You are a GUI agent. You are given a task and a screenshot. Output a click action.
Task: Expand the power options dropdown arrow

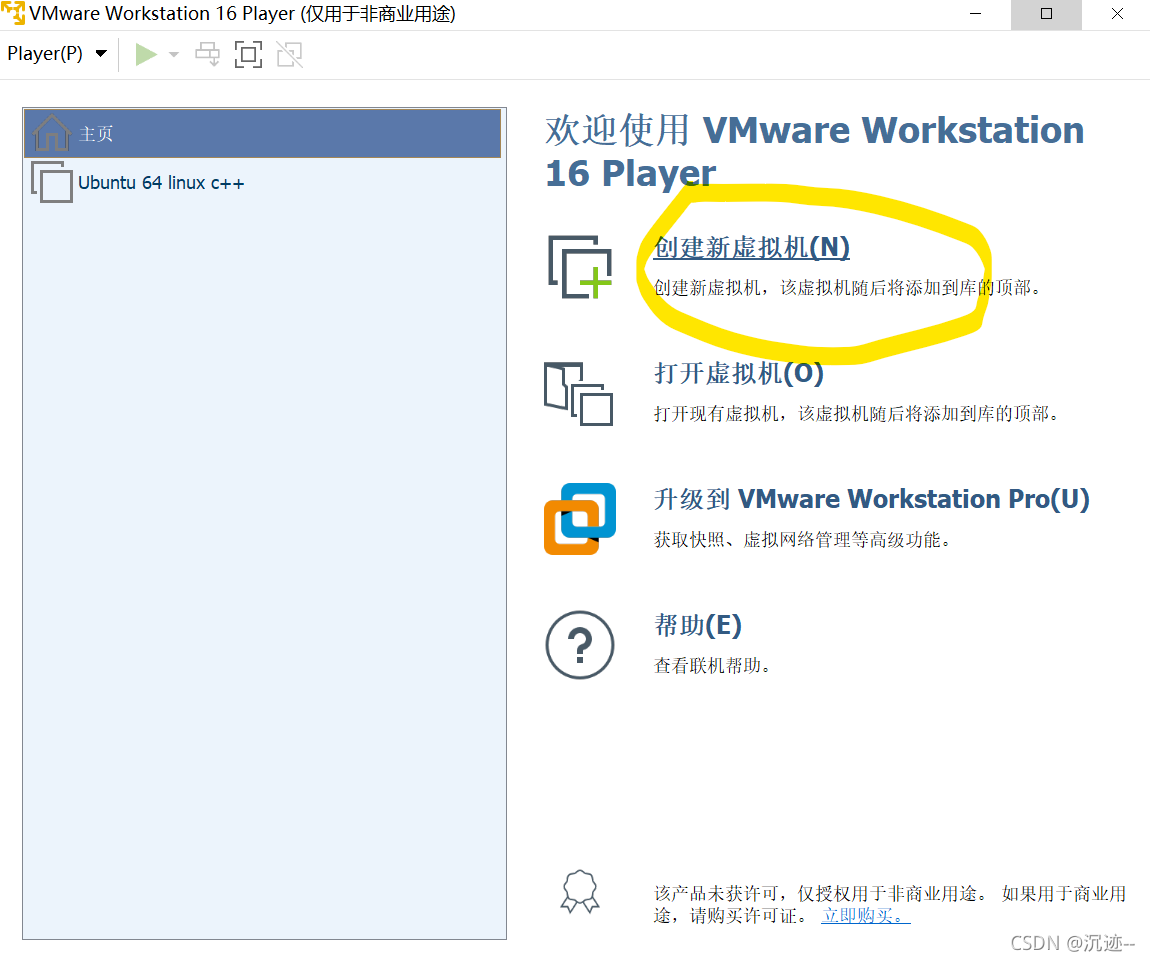pyautogui.click(x=174, y=54)
